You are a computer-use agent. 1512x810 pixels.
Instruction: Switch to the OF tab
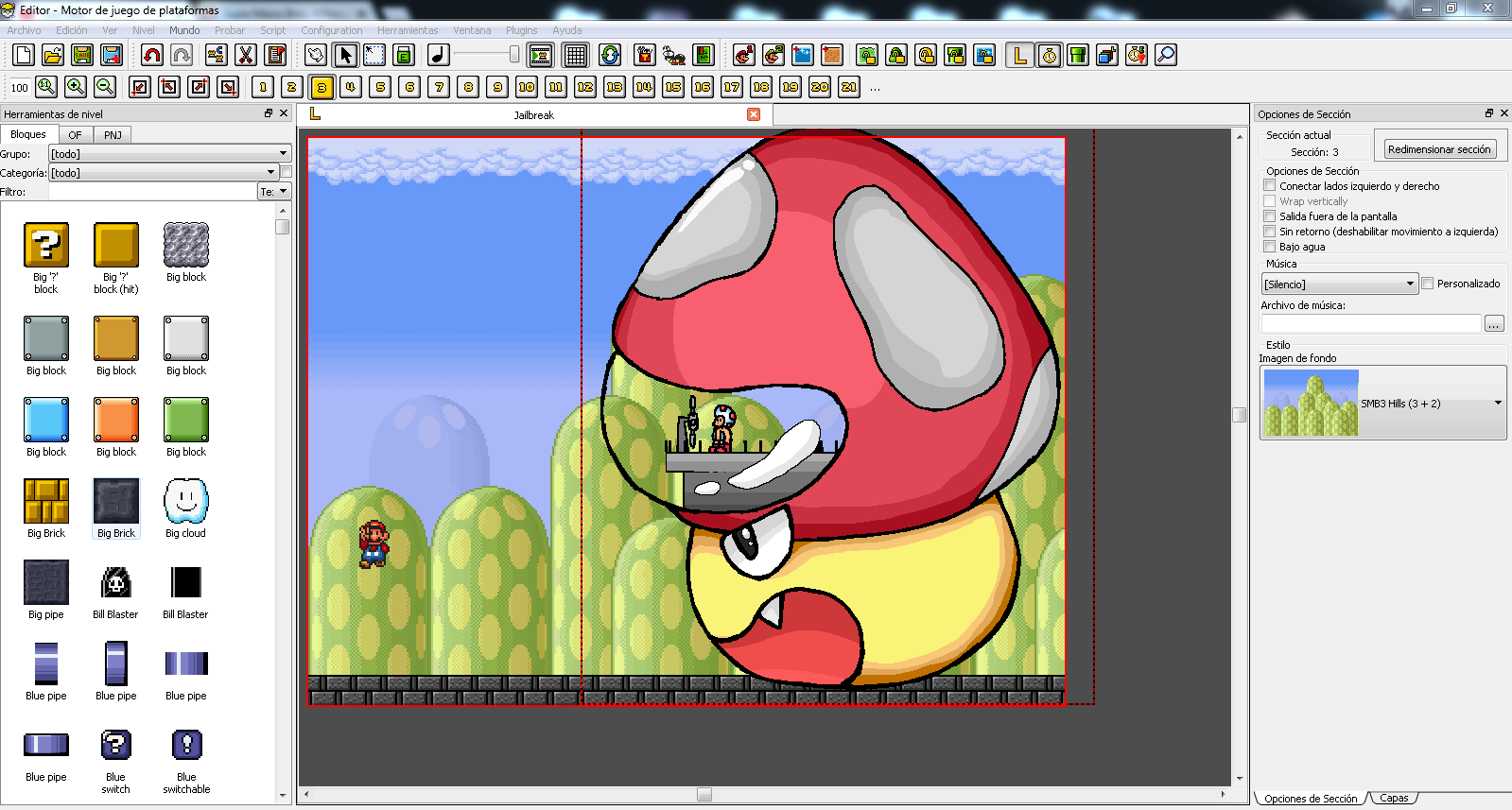pos(75,135)
